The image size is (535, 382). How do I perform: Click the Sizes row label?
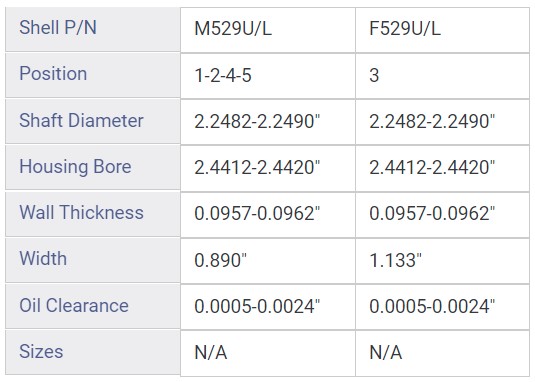tap(93, 352)
